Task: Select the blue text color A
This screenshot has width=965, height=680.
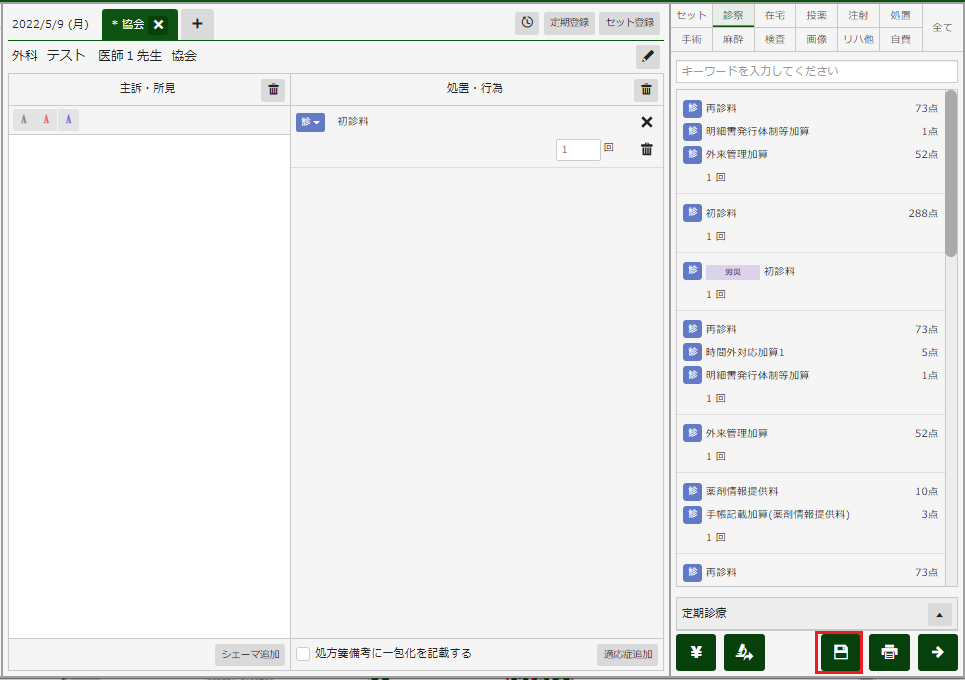Action: point(68,119)
